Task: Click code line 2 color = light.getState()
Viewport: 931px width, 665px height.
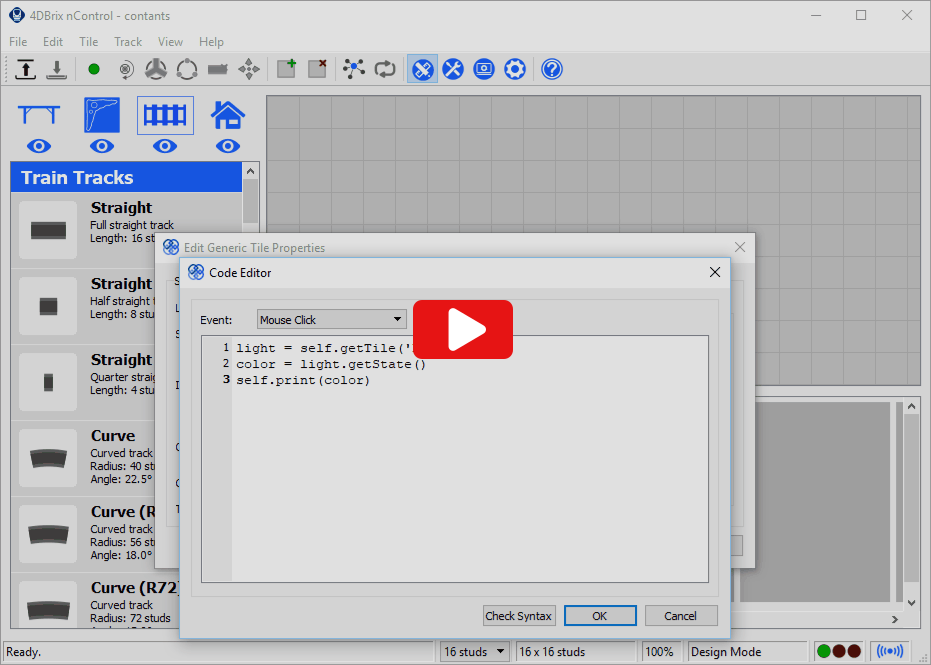Action: pos(331,364)
